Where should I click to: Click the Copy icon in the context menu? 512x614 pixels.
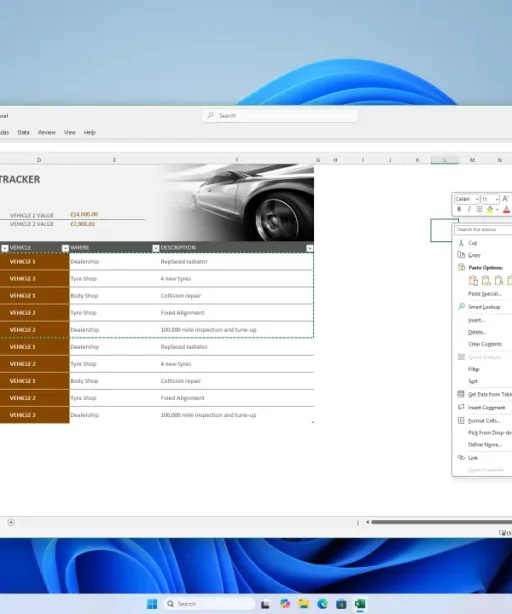[461, 255]
